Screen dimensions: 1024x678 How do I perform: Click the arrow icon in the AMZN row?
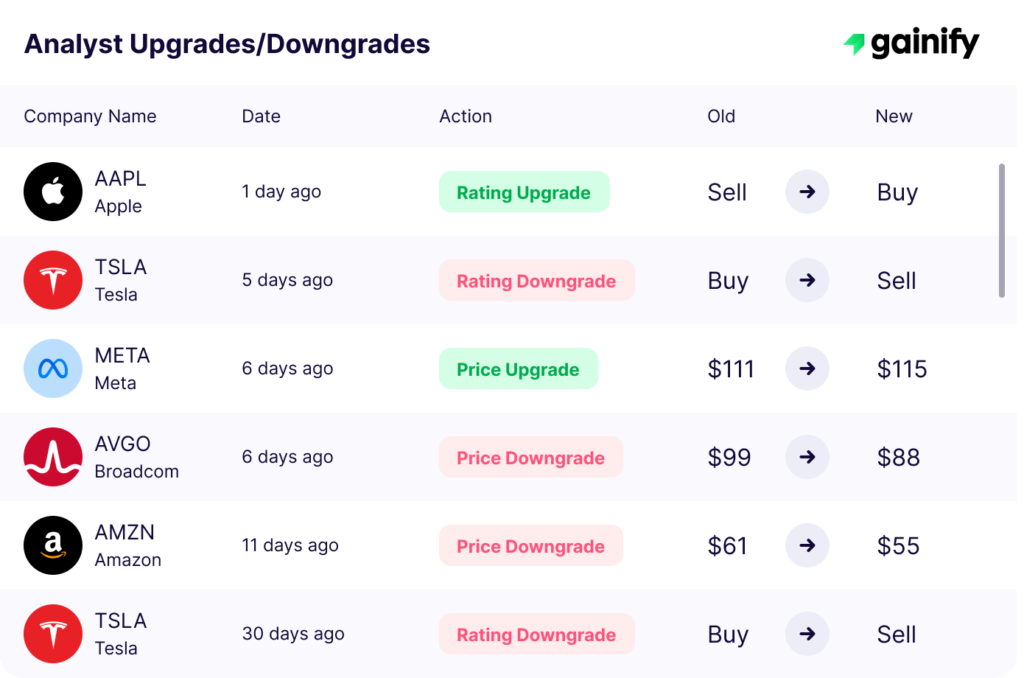pyautogui.click(x=807, y=546)
